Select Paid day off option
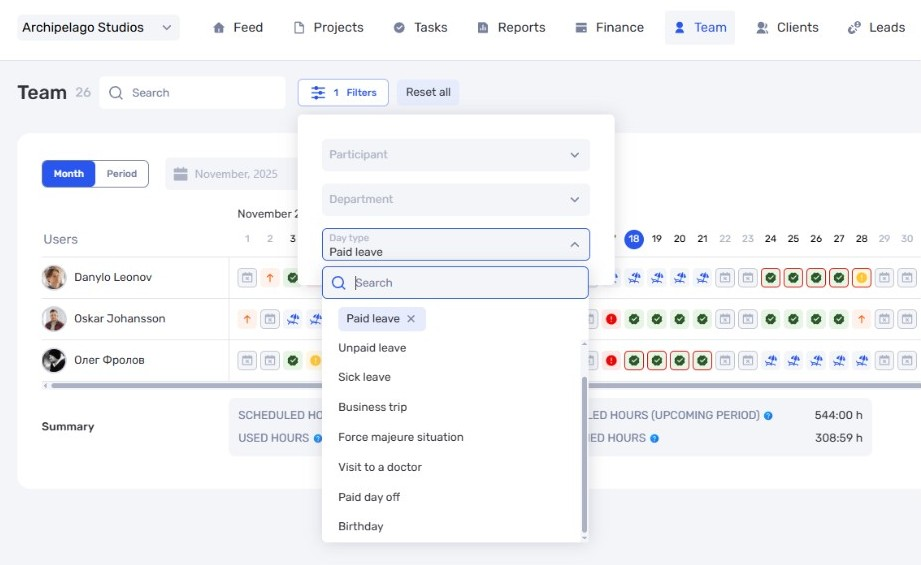Screen dimensions: 921x565 tap(369, 497)
